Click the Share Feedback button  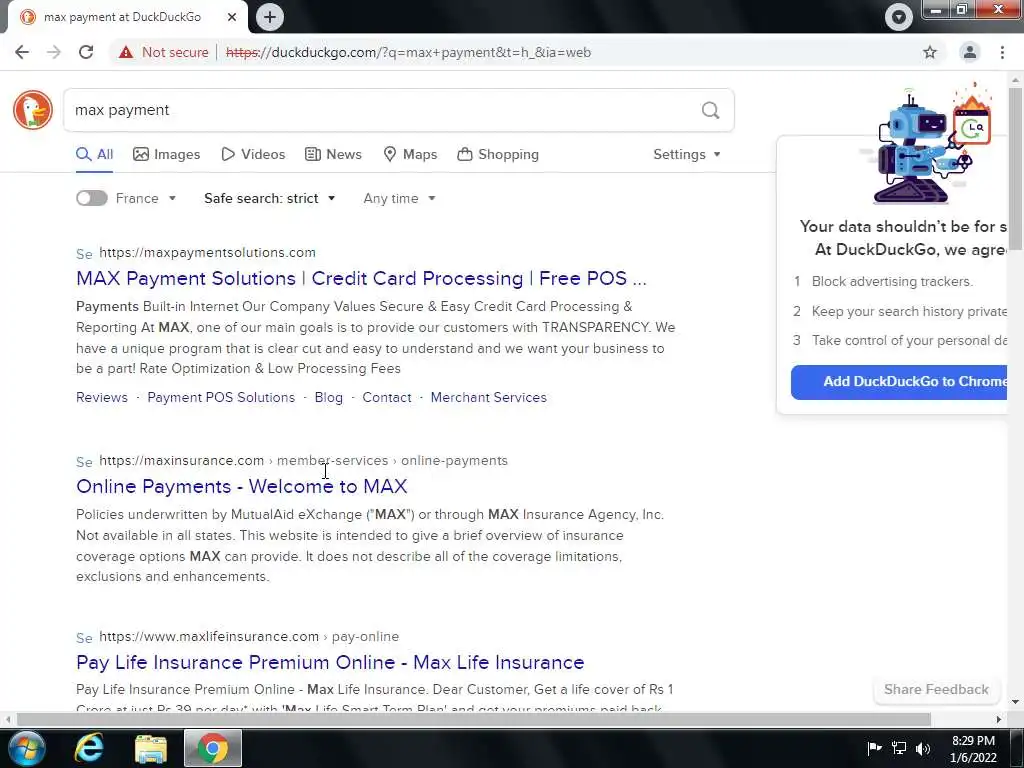[x=936, y=690]
